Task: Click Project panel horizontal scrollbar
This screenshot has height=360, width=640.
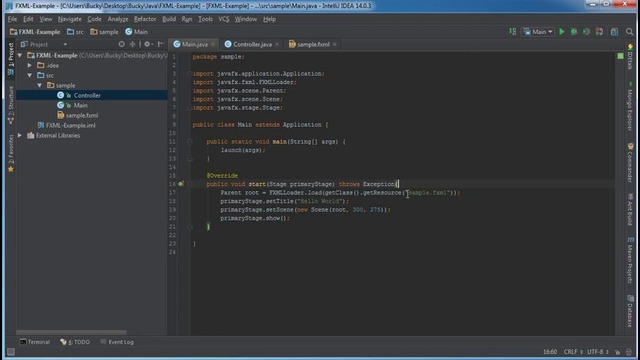Action: pos(71,332)
